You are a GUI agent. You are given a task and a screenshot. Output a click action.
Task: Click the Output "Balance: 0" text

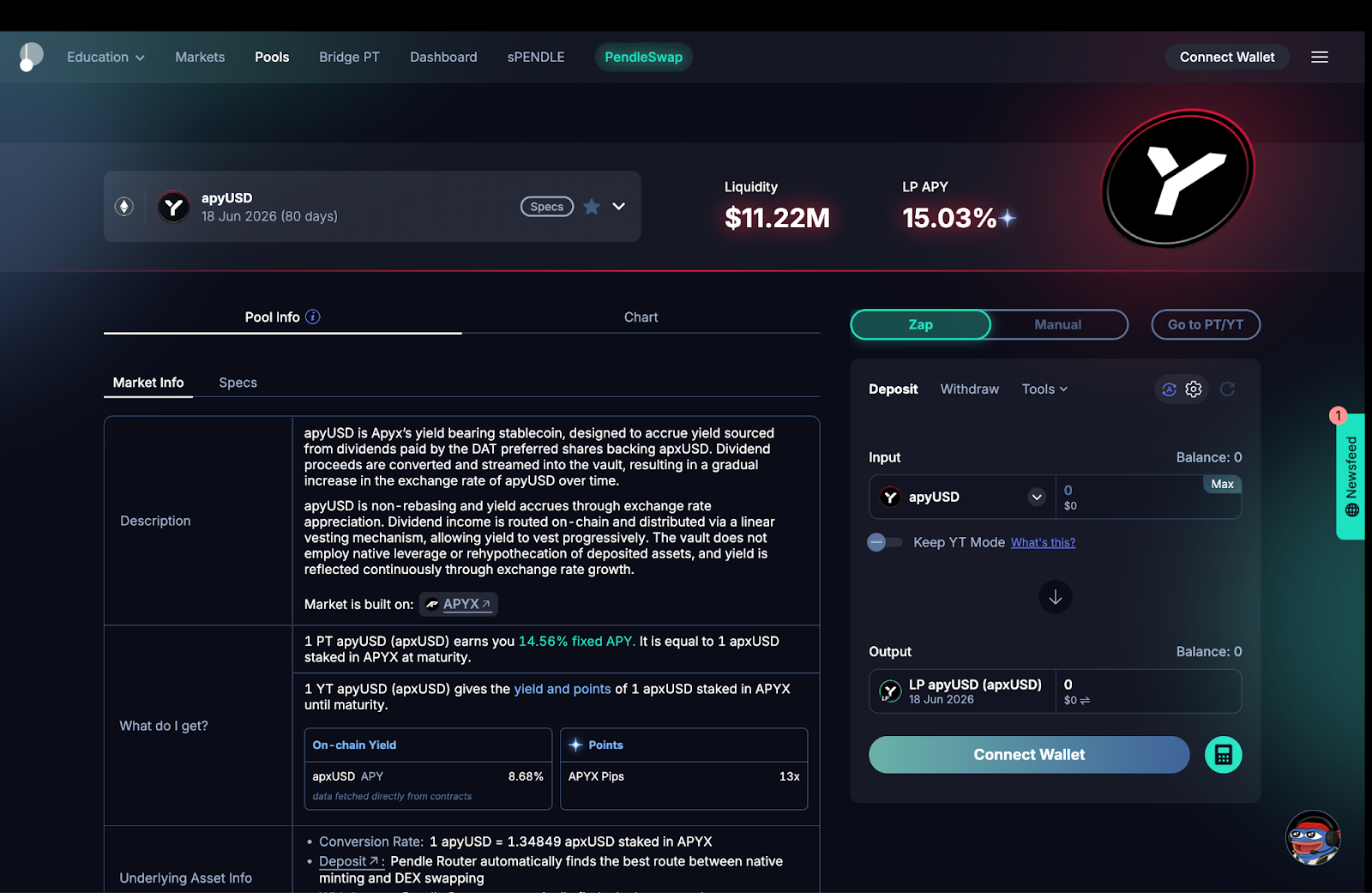point(1209,652)
